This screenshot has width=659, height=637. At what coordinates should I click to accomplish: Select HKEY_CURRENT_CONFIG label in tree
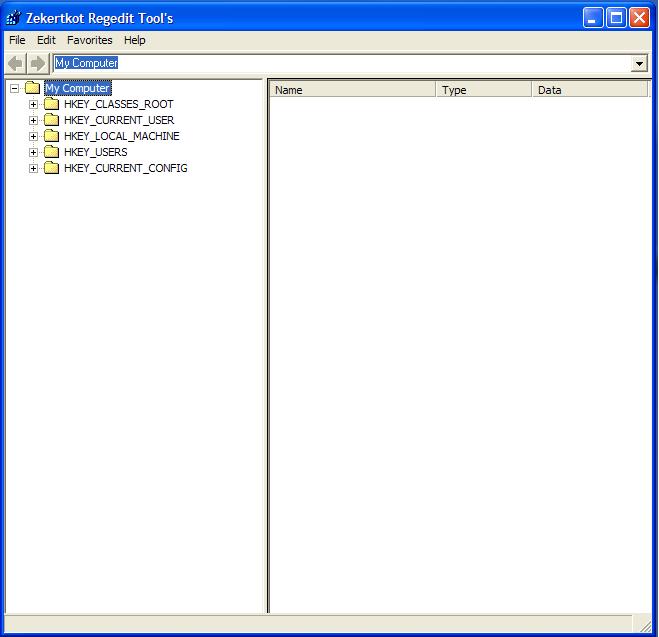tap(126, 168)
